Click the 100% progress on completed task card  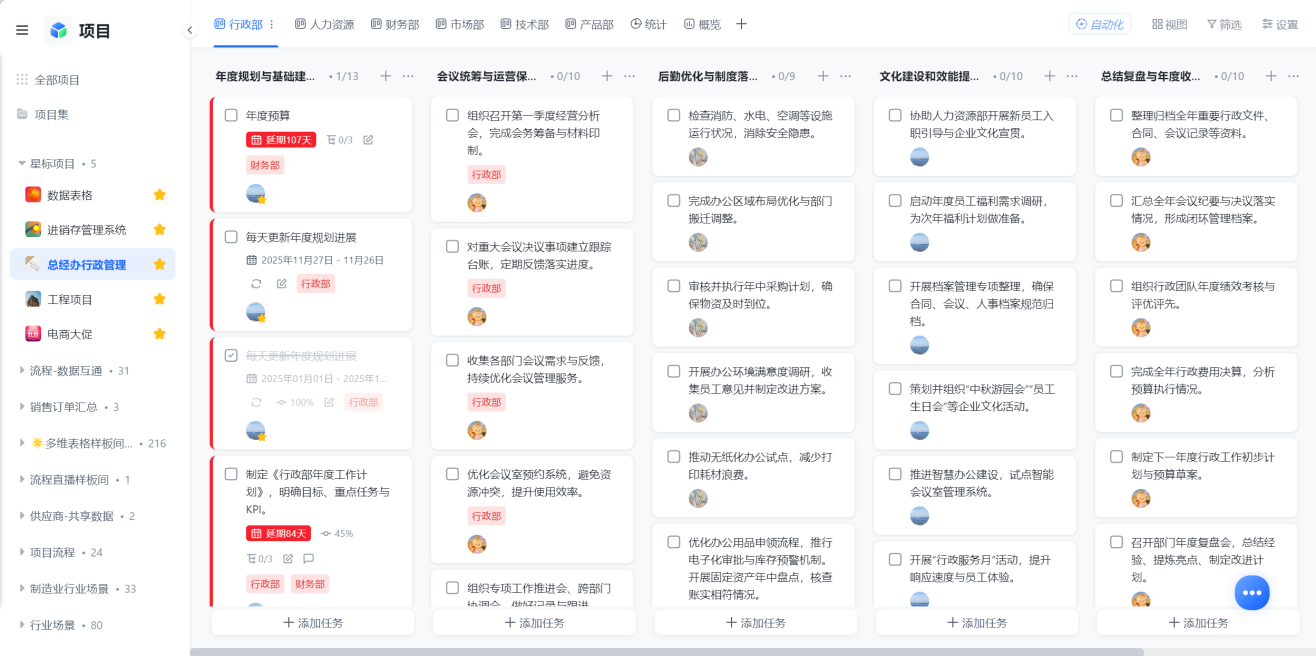[x=295, y=402]
